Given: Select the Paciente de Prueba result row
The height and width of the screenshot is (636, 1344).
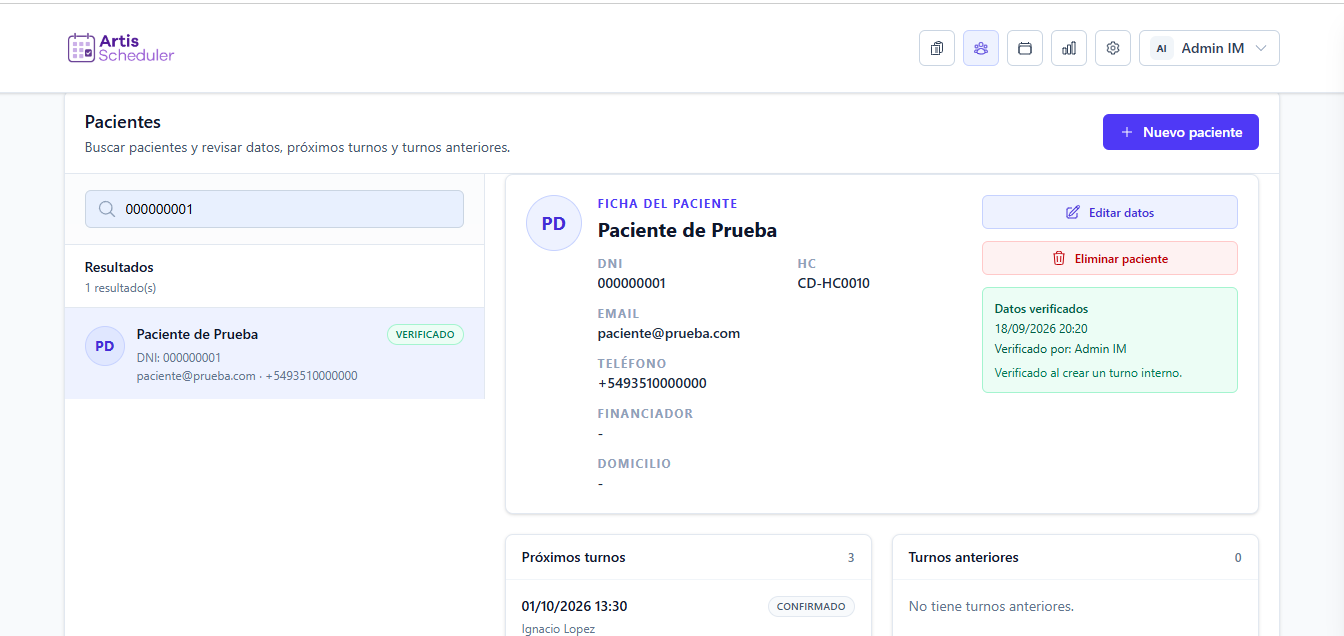Looking at the screenshot, I should pyautogui.click(x=275, y=353).
